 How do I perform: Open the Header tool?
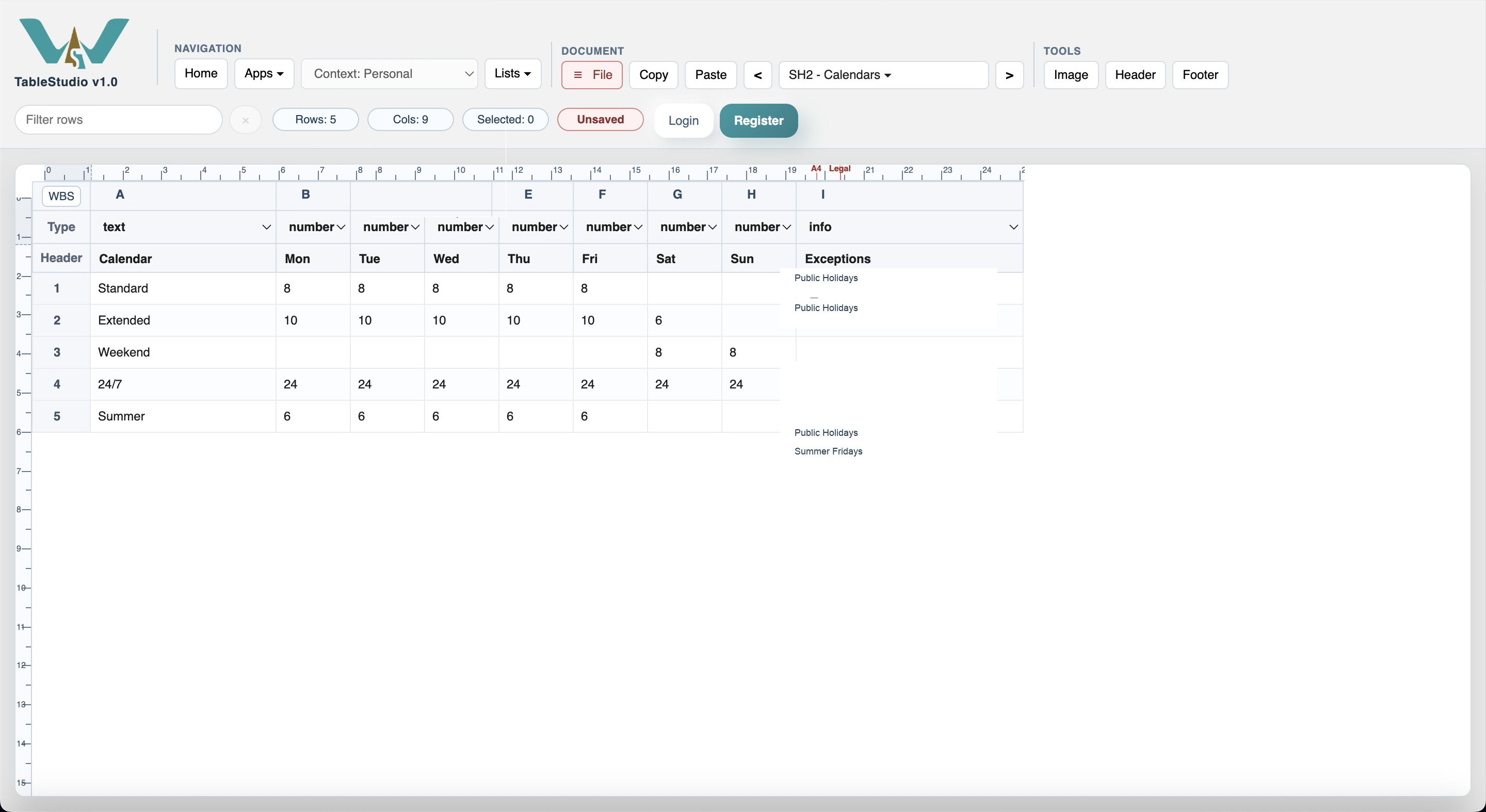[x=1135, y=75]
